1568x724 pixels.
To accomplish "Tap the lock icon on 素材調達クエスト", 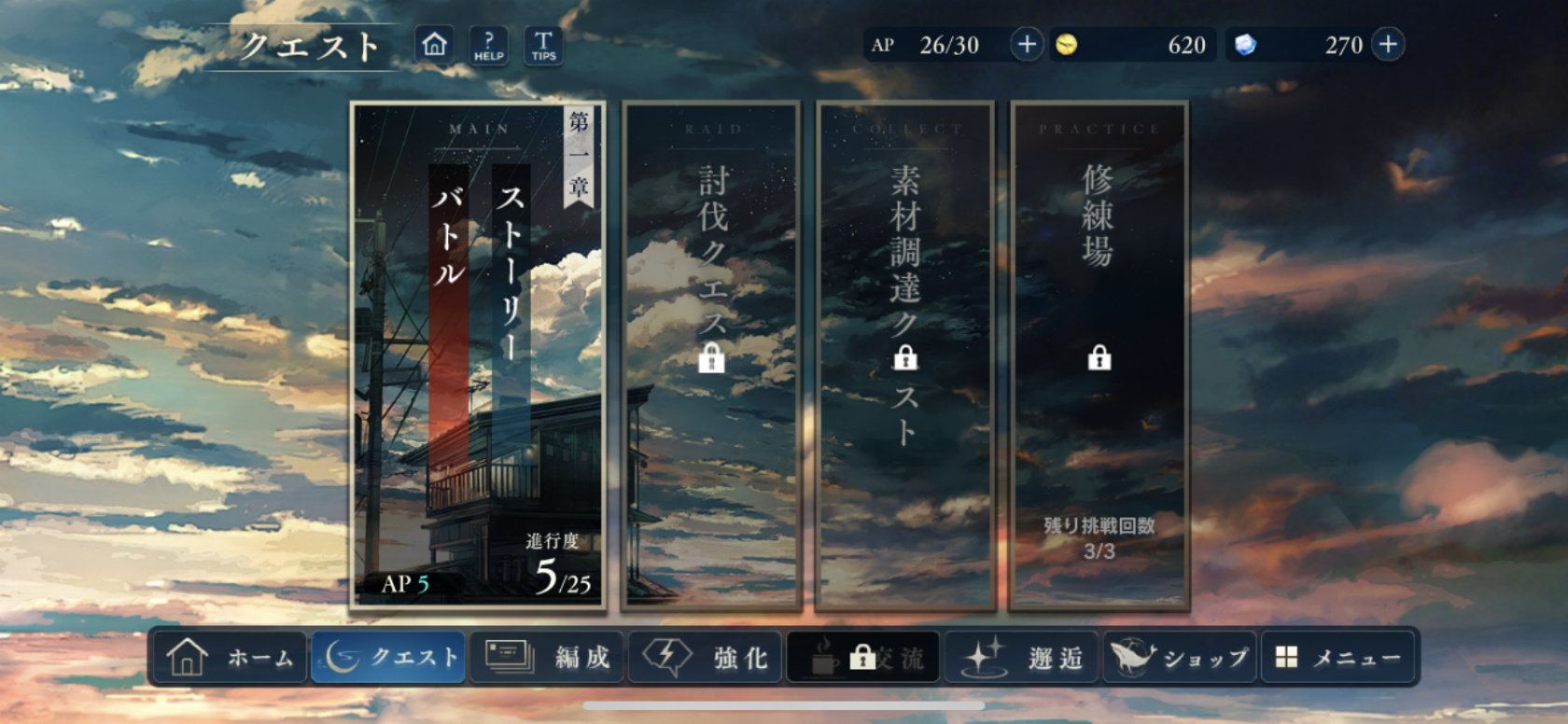I will point(905,356).
